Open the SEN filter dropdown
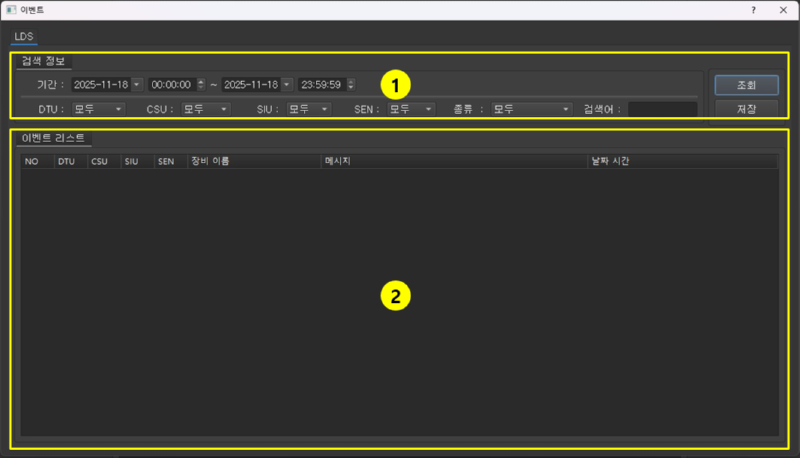Viewport: 800px width, 458px height. (x=411, y=109)
